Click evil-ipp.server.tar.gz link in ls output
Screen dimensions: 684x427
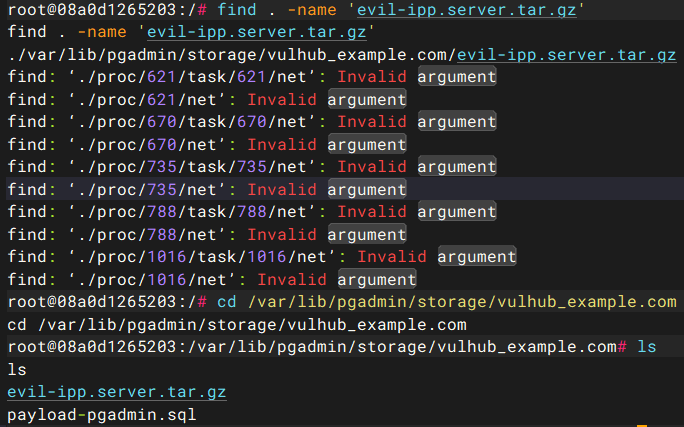[x=117, y=392]
